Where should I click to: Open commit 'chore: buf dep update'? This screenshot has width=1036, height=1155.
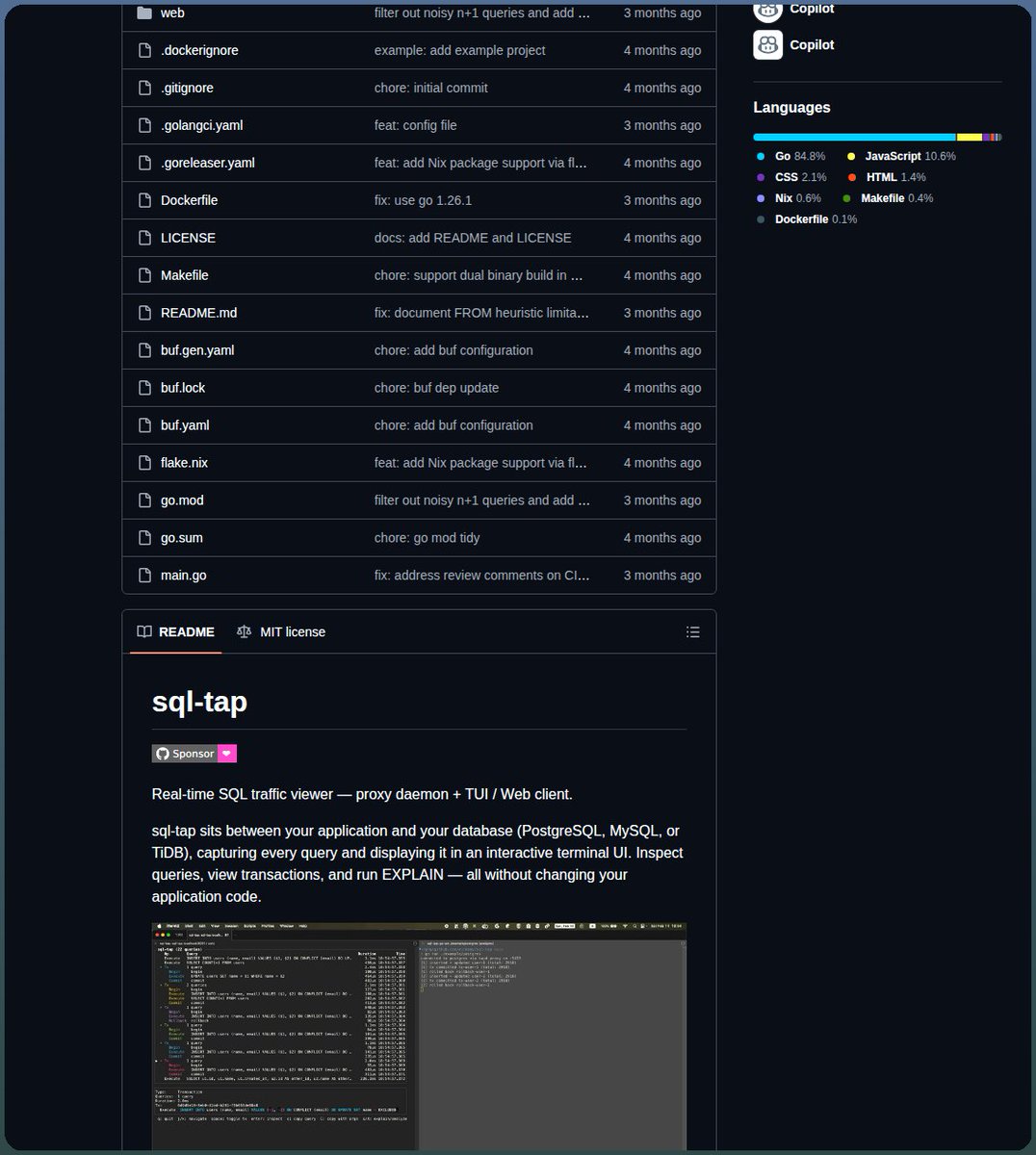coord(436,388)
